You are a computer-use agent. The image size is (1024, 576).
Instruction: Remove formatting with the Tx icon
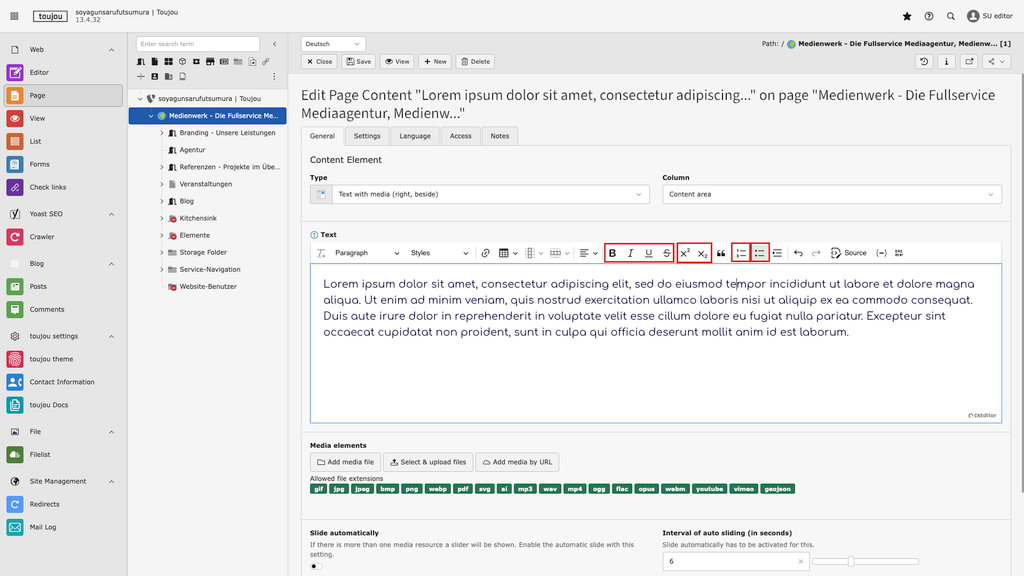tap(321, 253)
